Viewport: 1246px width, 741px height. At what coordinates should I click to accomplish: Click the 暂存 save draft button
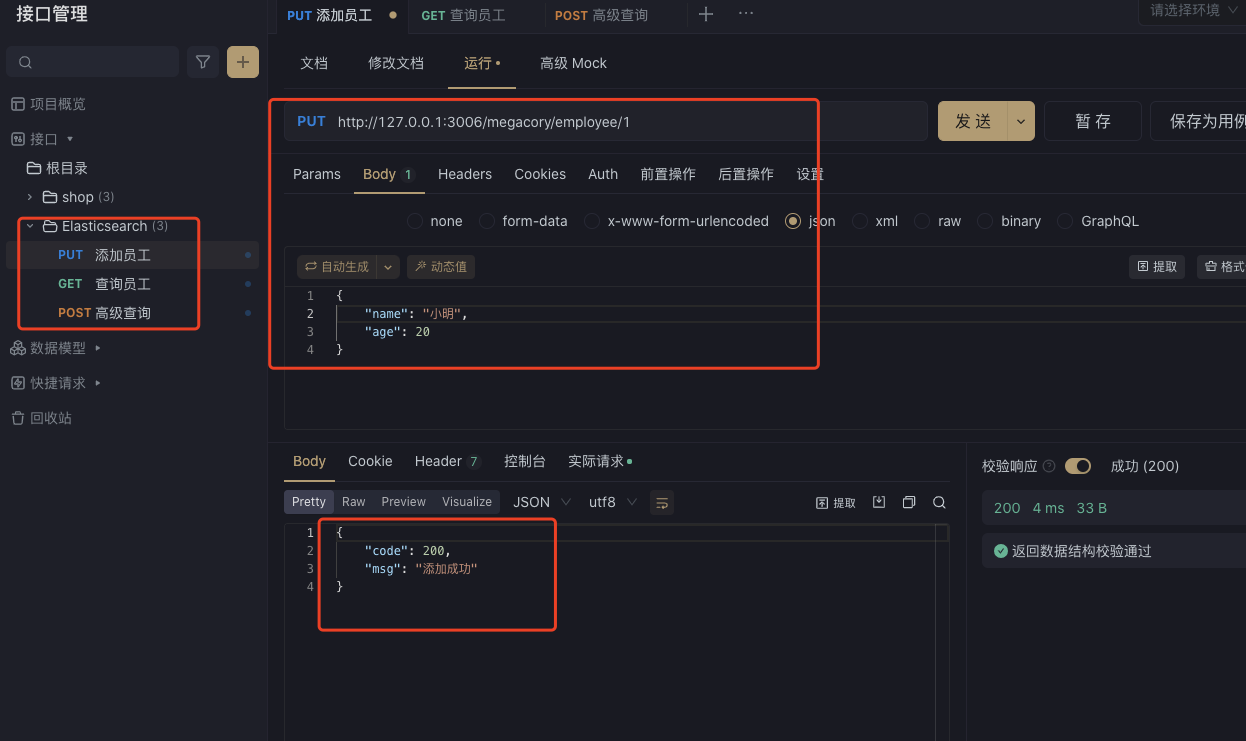pyautogui.click(x=1092, y=120)
